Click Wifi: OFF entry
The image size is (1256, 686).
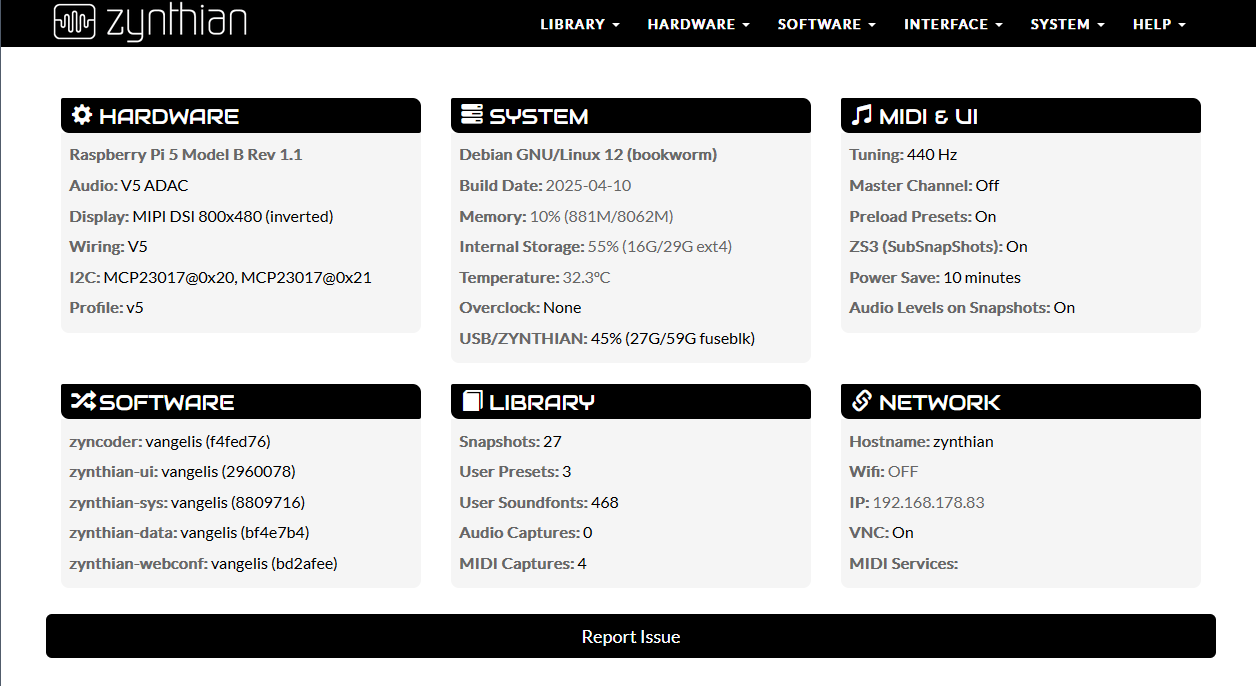[x=883, y=471]
